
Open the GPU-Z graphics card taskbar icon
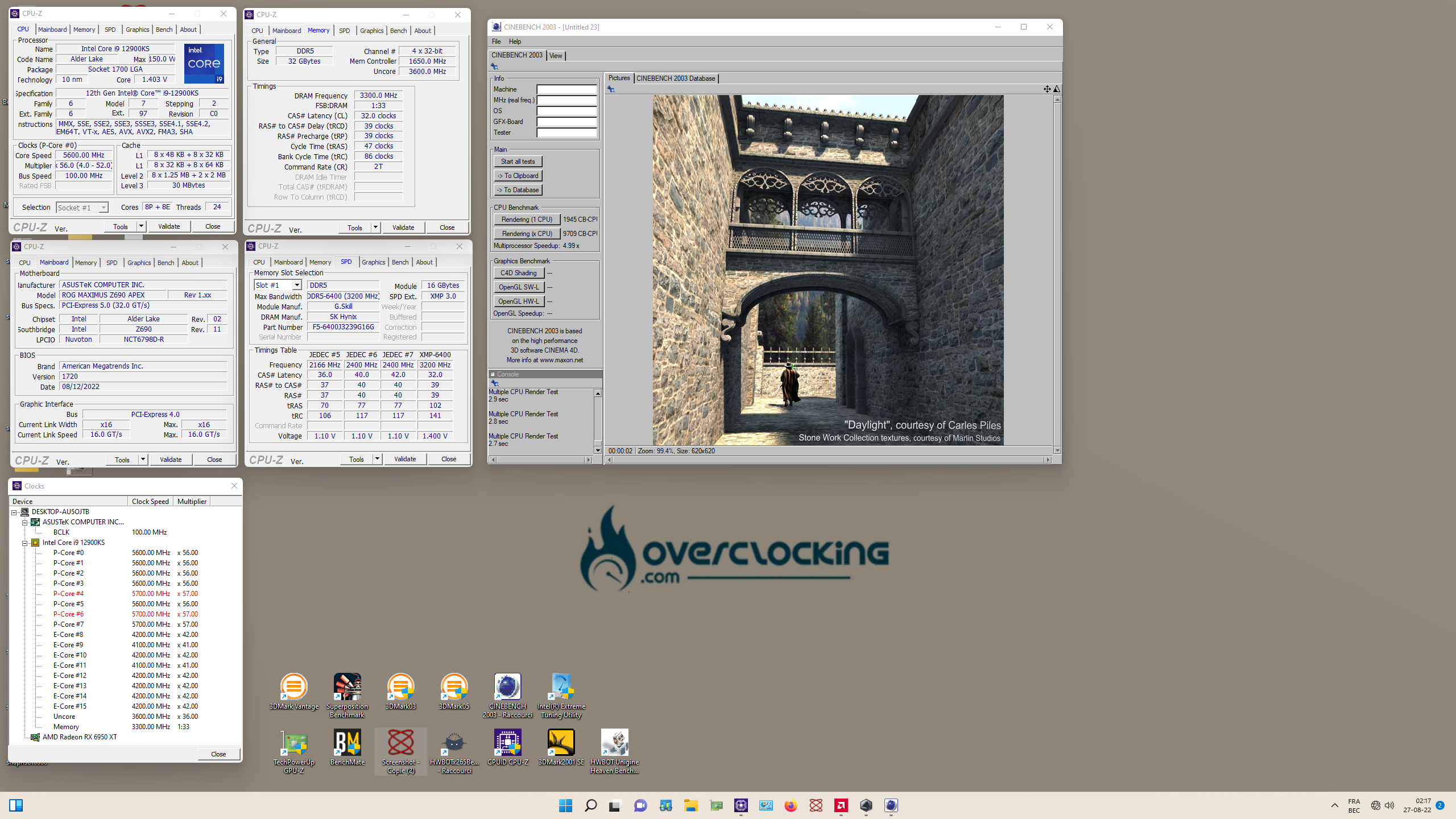point(715,805)
